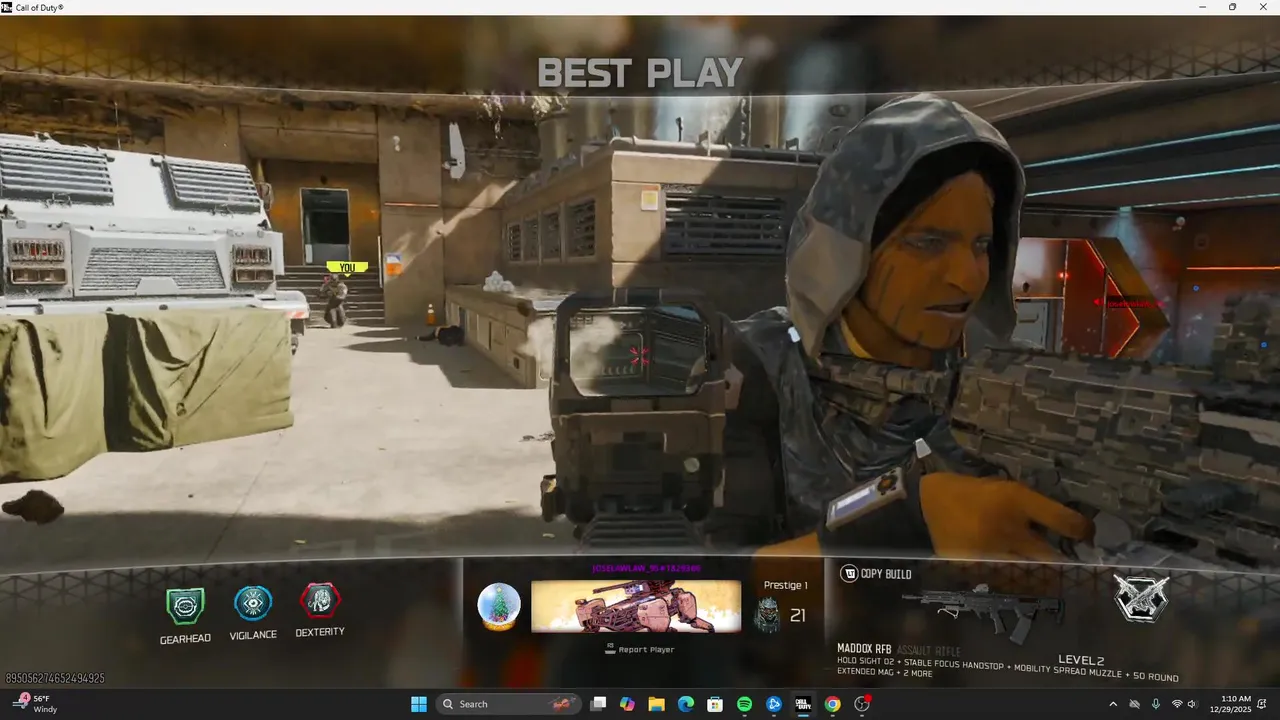Click the OneDrive offline cloud tray icon
Image resolution: width=1280 pixels, height=720 pixels.
1134,704
